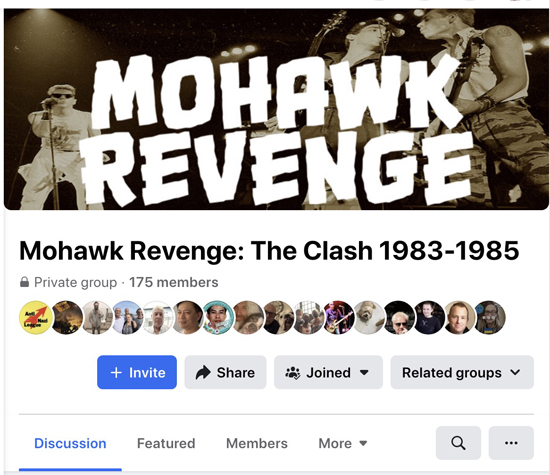
Task: Expand the Joined dropdown arrow
Action: [364, 373]
